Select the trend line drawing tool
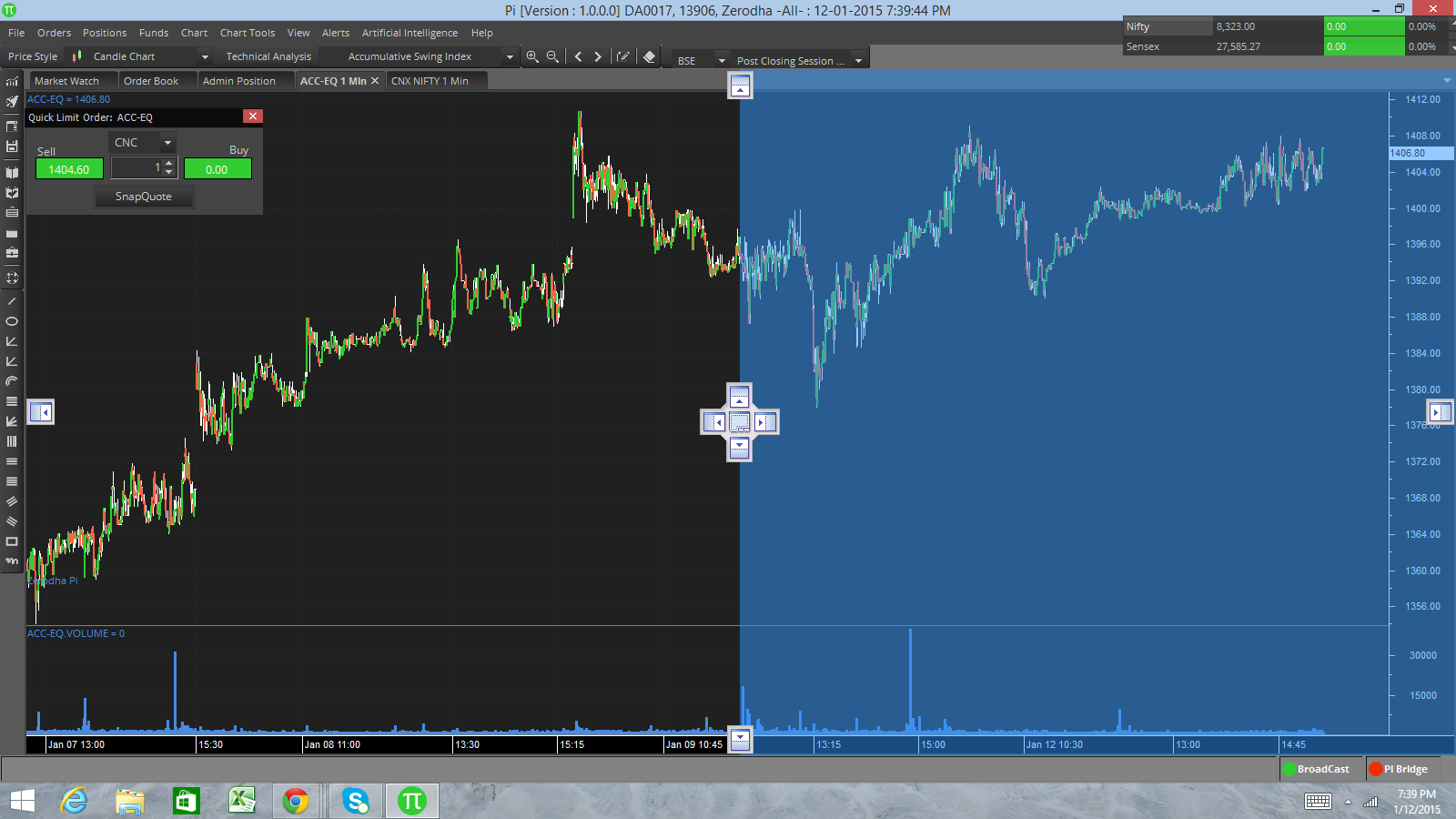1456x819 pixels. (x=12, y=301)
